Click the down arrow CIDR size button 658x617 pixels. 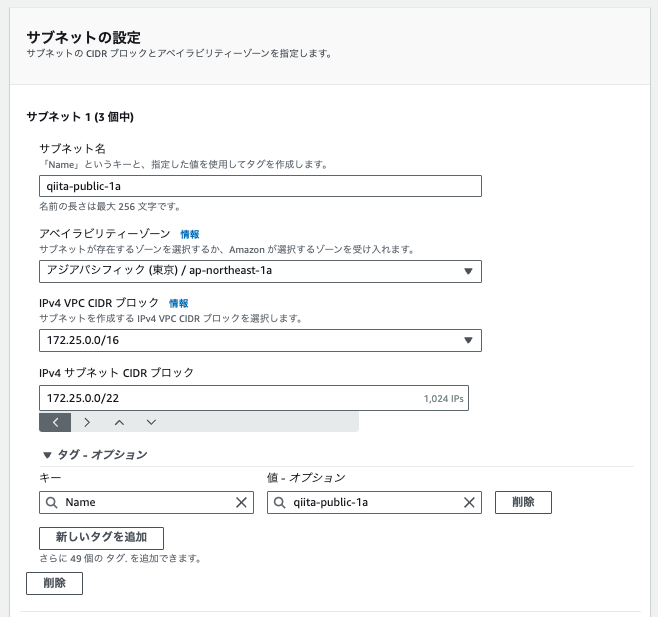click(151, 422)
